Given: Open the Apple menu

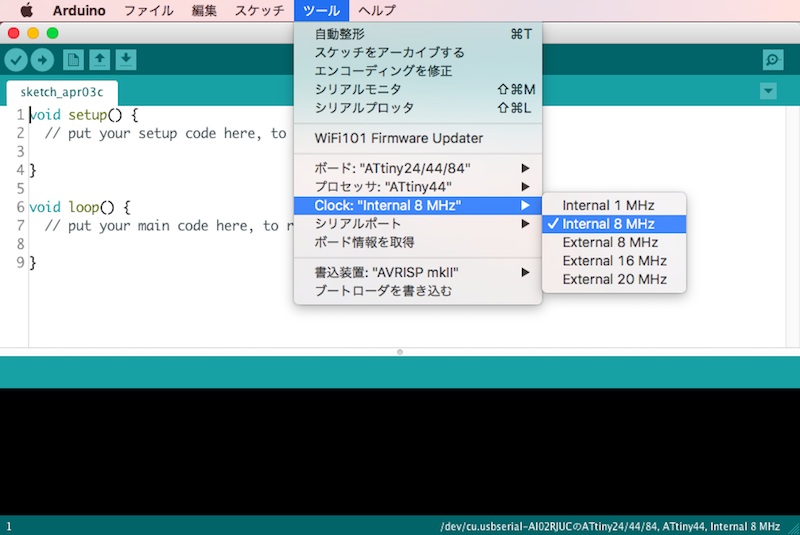Looking at the screenshot, I should click(x=26, y=10).
